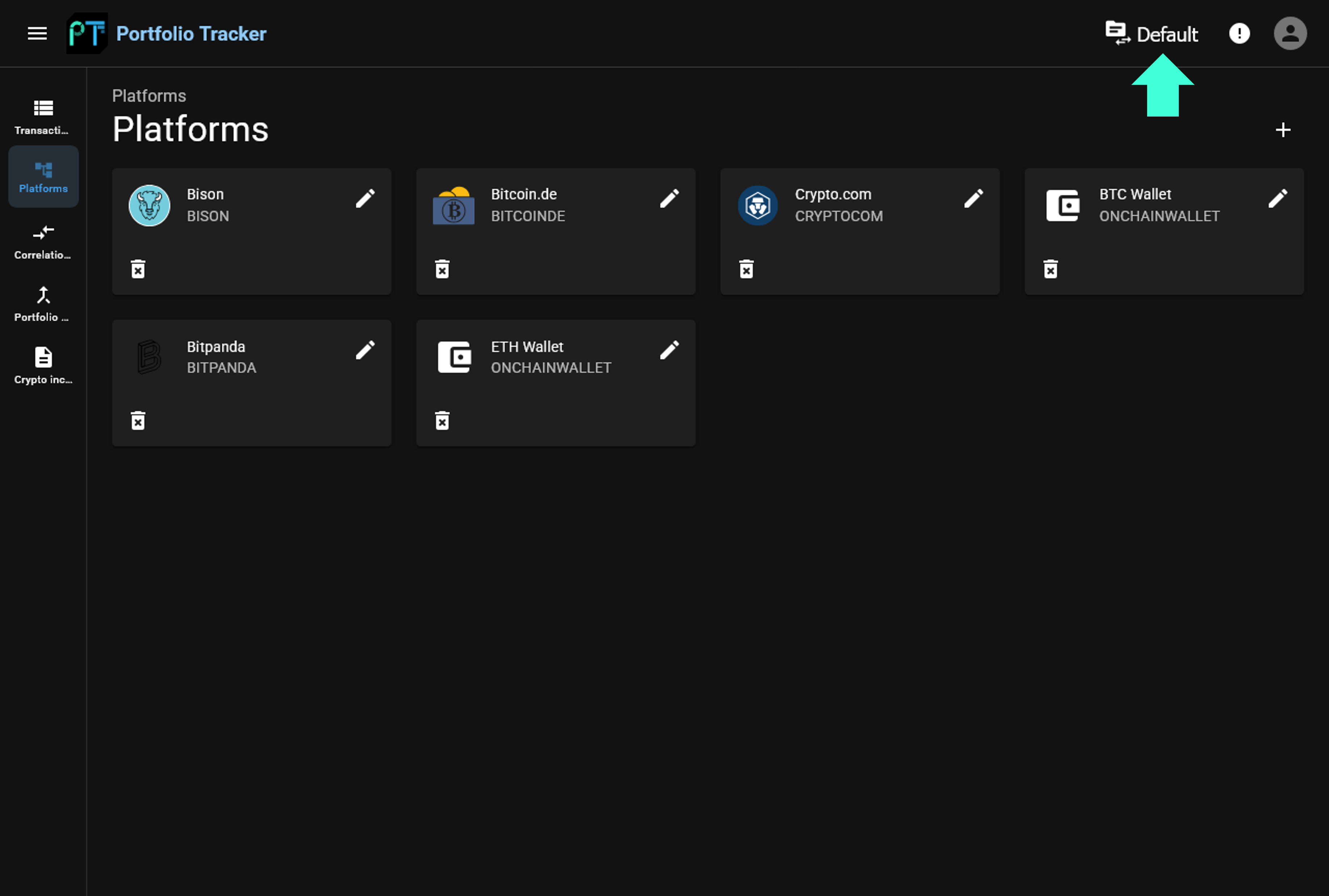Click the Platforms breadcrumb label

(148, 96)
